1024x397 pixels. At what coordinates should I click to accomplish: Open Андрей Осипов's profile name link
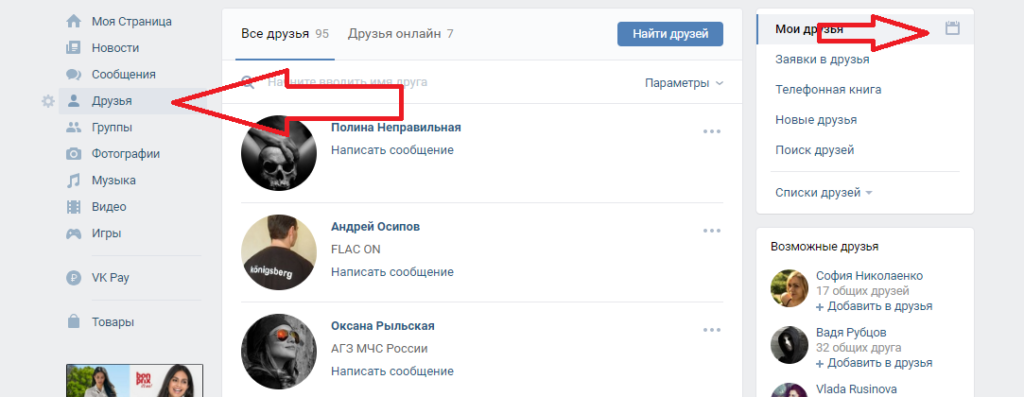[x=376, y=227]
